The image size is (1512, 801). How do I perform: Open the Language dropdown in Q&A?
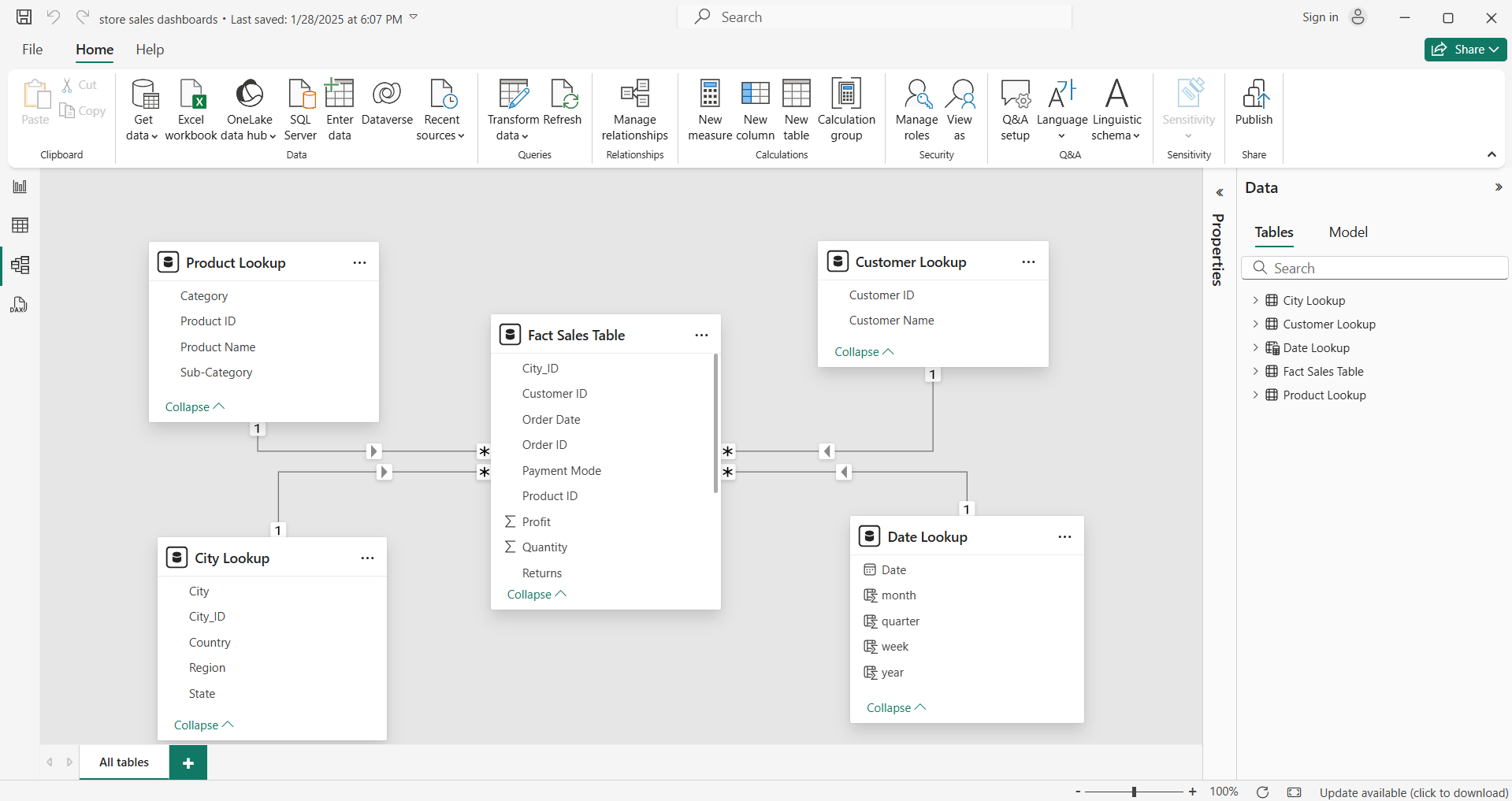point(1062,109)
